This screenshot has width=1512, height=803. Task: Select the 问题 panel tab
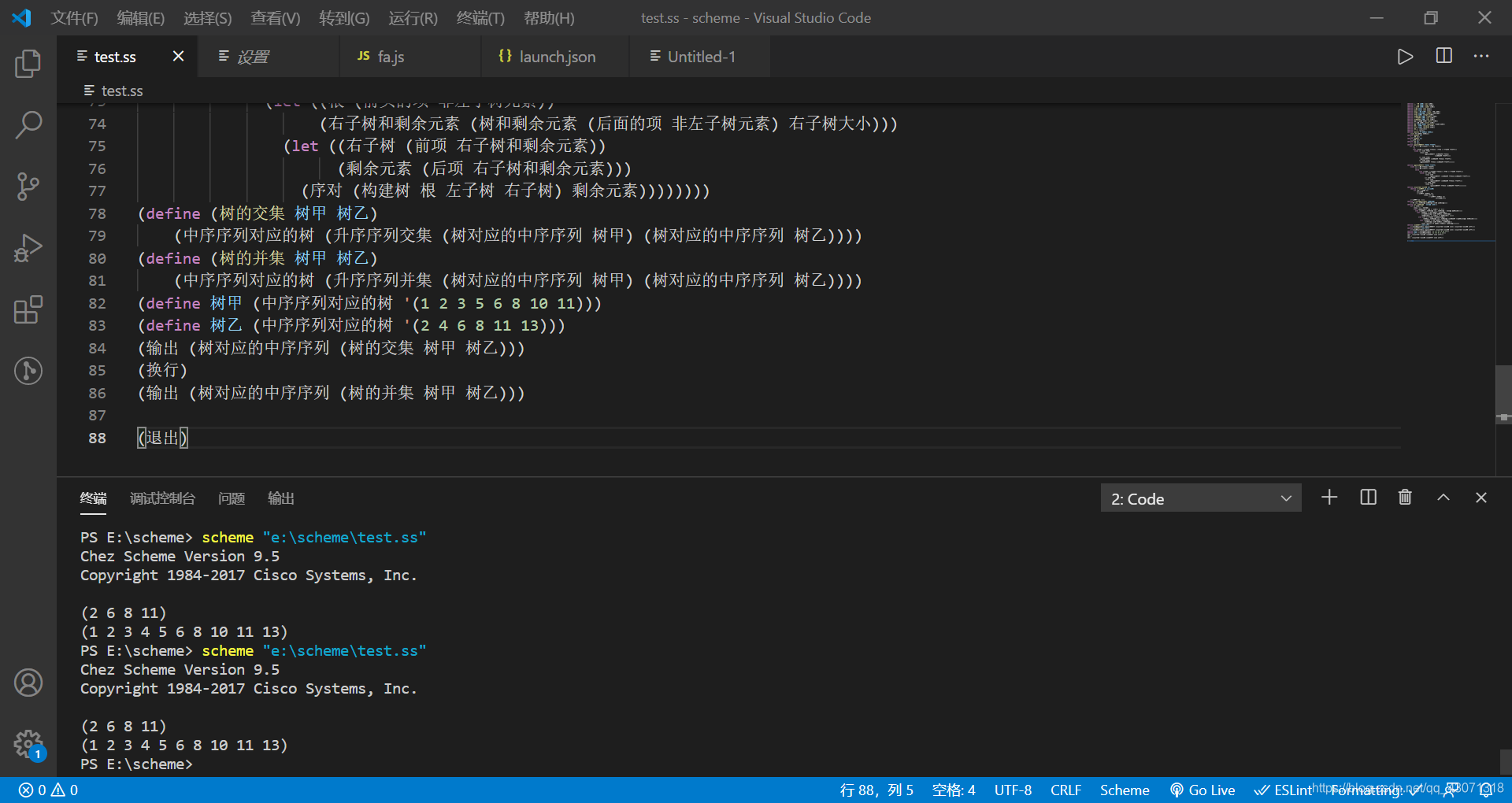pos(232,498)
